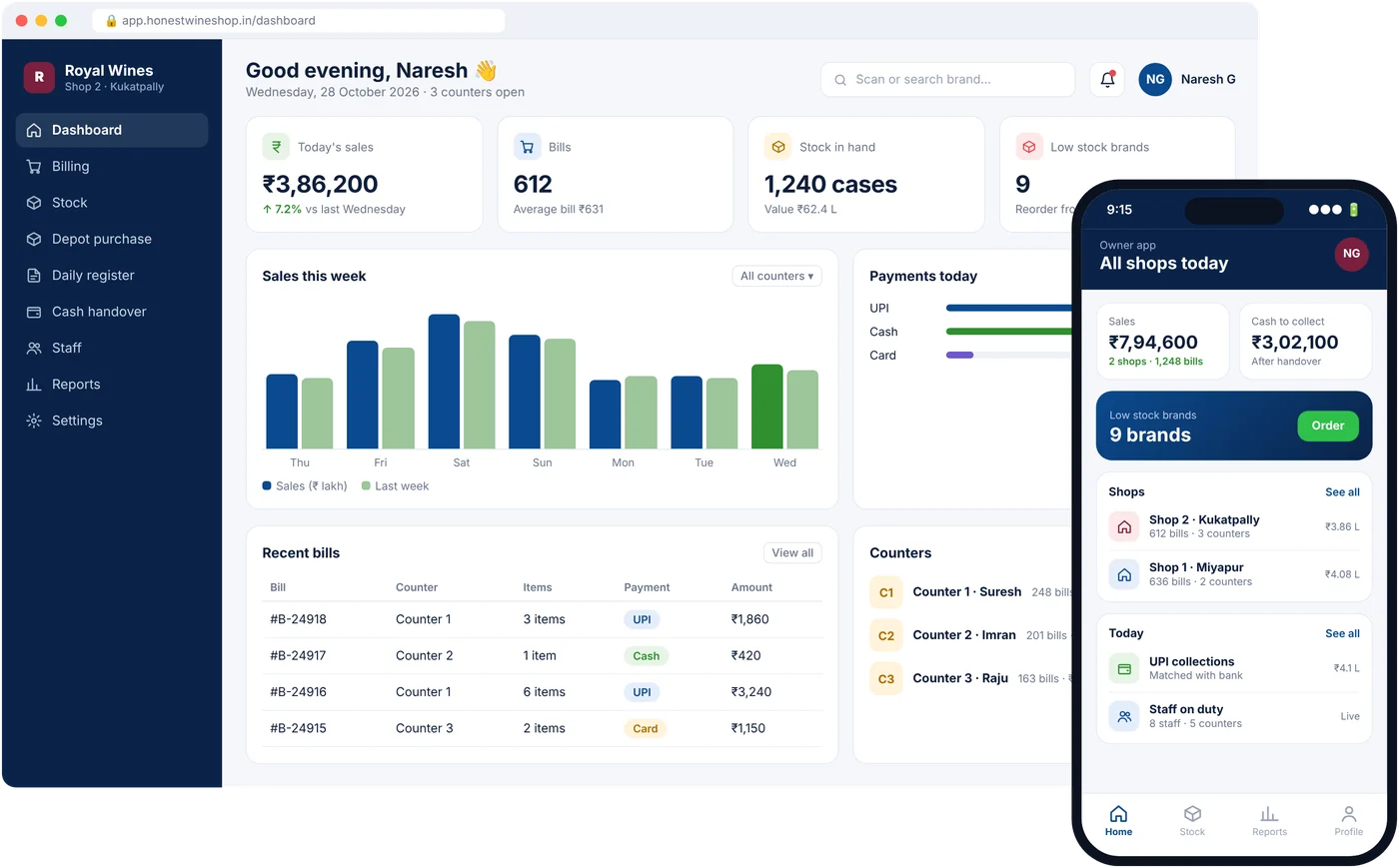Click the NG avatar in the phone app
The height and width of the screenshot is (868, 1399).
point(1351,254)
